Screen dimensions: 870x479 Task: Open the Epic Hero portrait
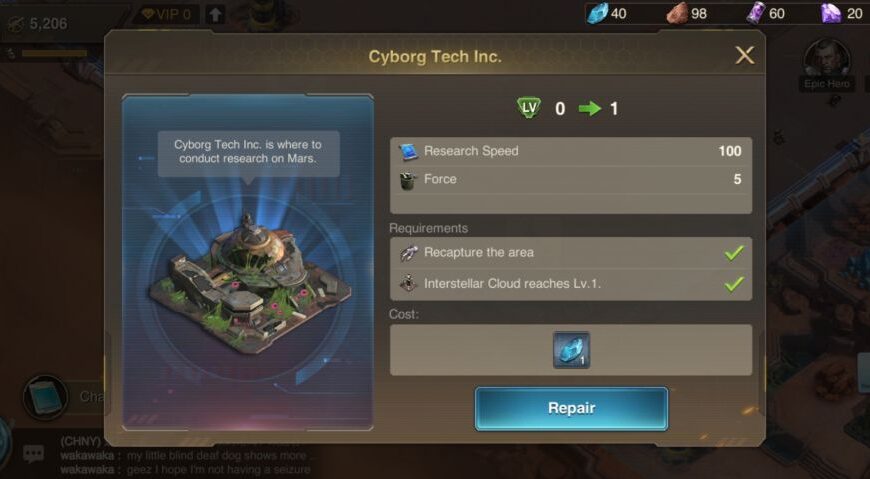[x=827, y=59]
